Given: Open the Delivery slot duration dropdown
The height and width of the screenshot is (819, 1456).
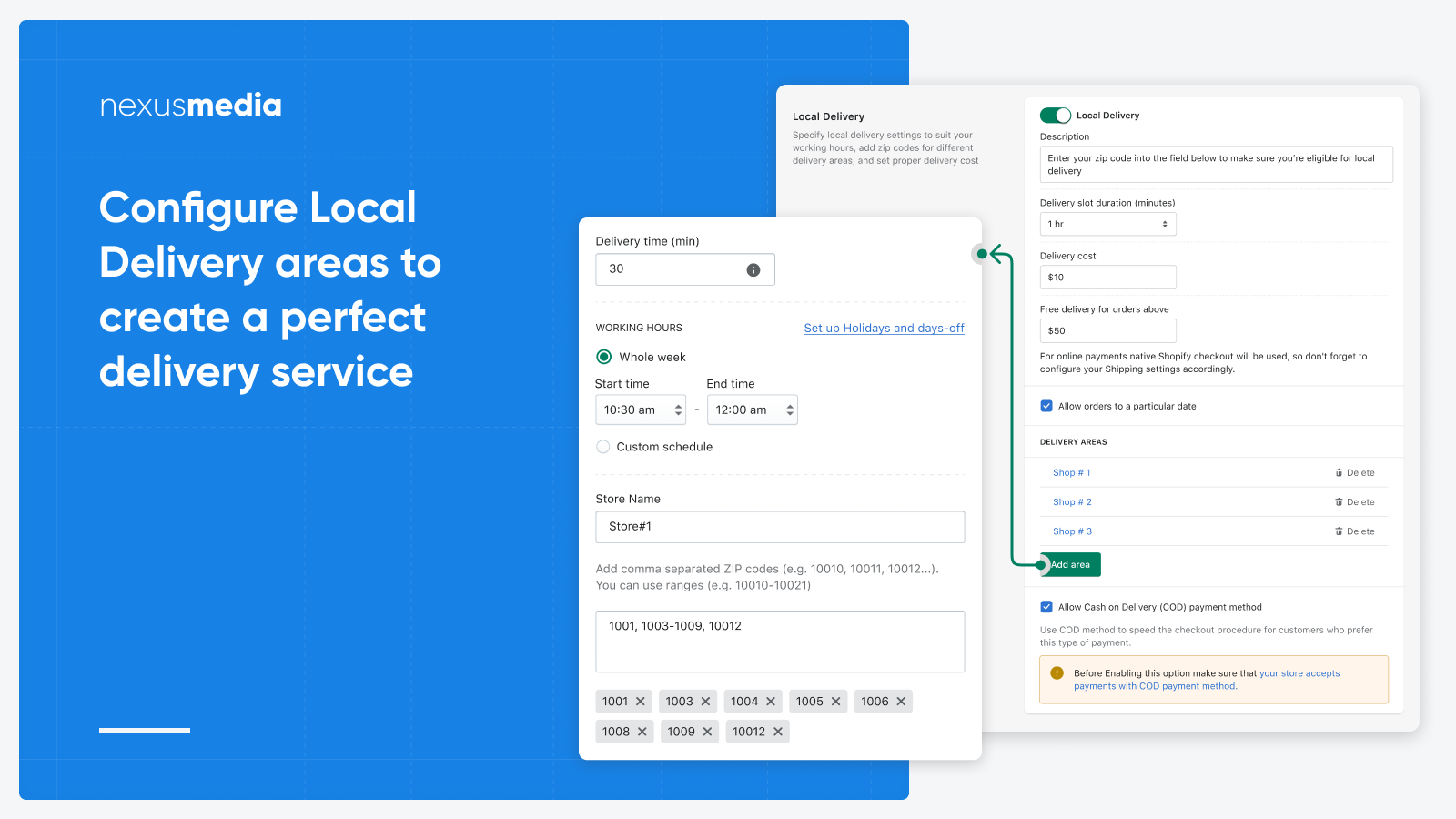Looking at the screenshot, I should pyautogui.click(x=1108, y=224).
